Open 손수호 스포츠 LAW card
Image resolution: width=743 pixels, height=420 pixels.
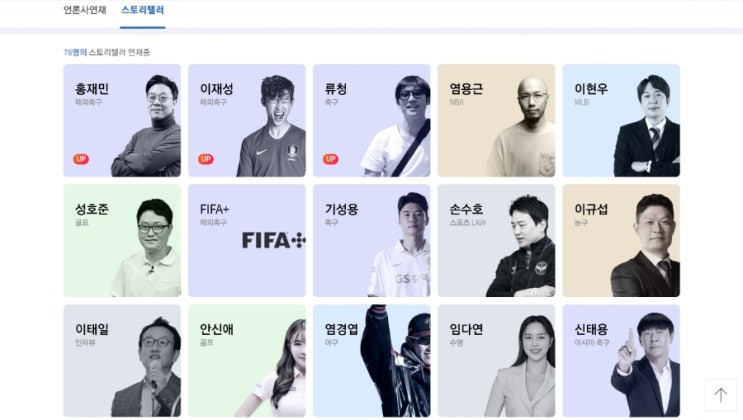pos(496,241)
